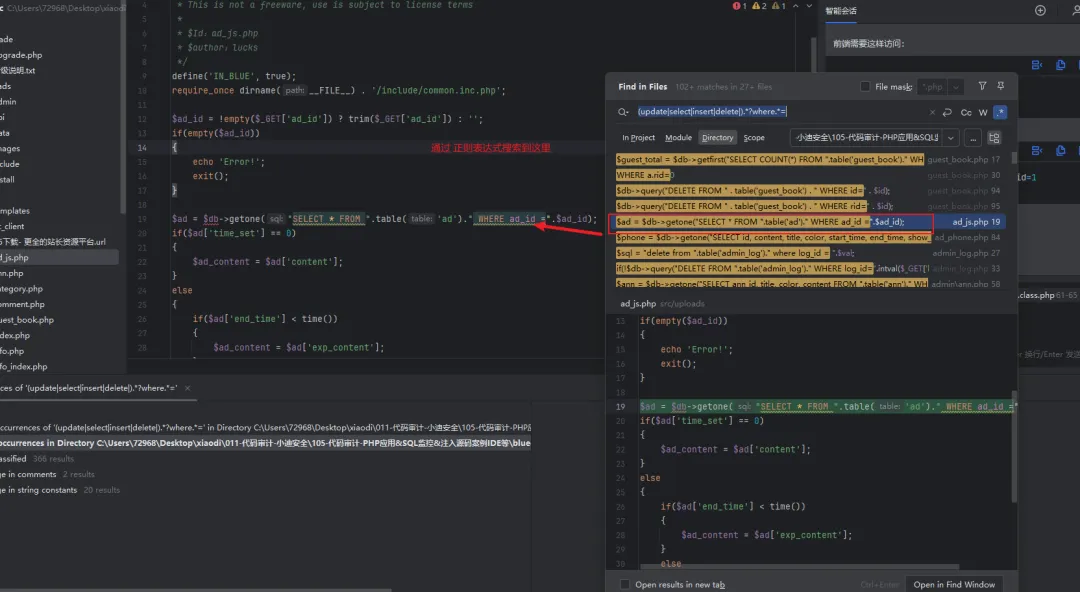
Task: Expand in comments 2 results node
Action: click(47, 474)
